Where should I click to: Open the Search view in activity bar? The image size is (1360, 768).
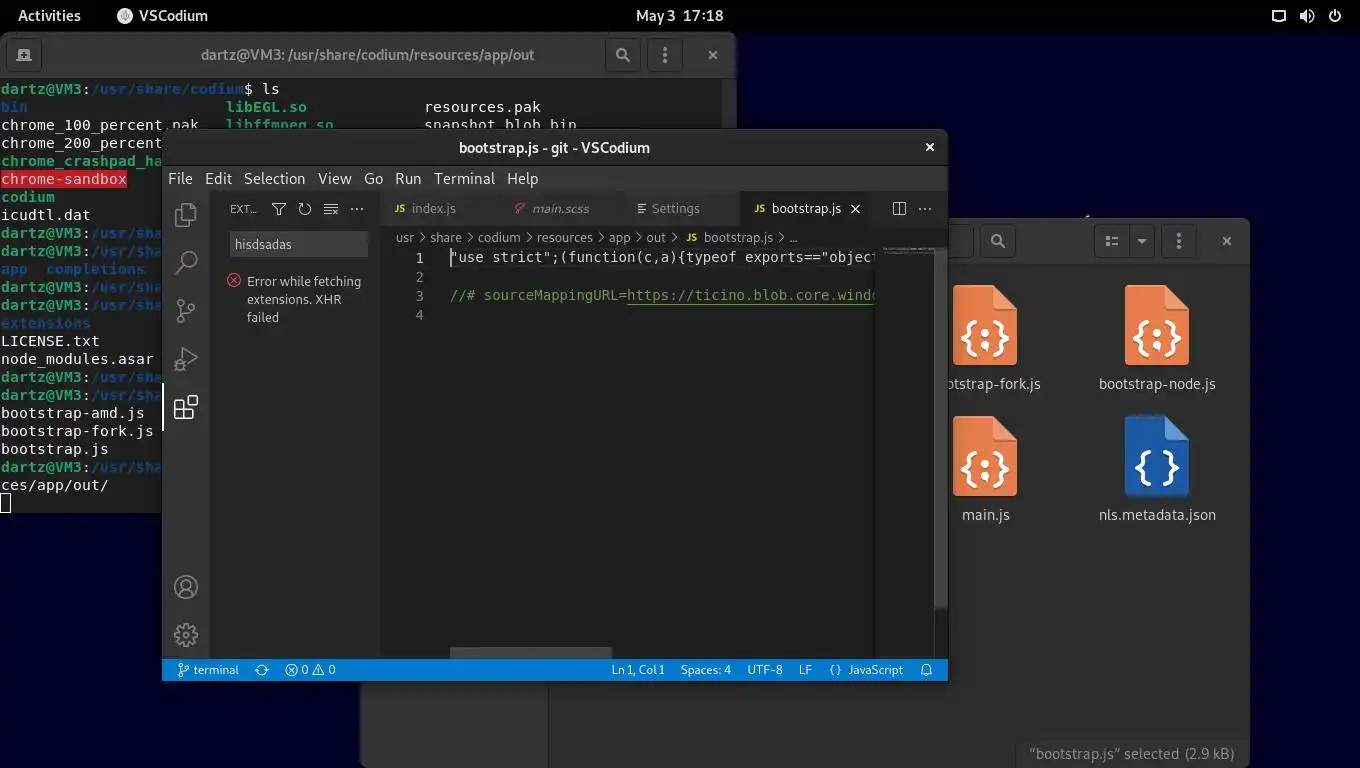pos(186,262)
